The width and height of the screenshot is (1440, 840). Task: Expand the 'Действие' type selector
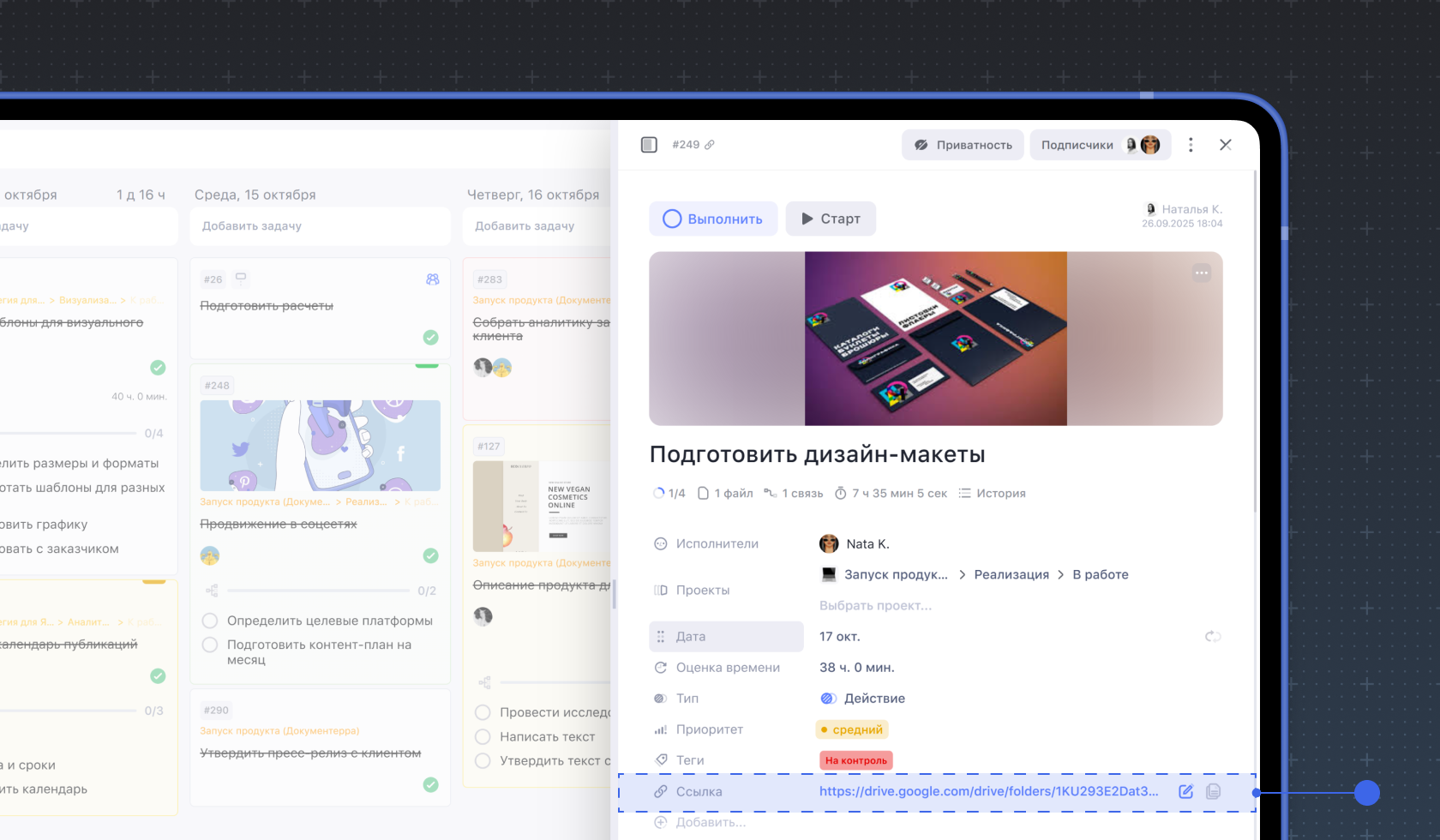click(864, 699)
